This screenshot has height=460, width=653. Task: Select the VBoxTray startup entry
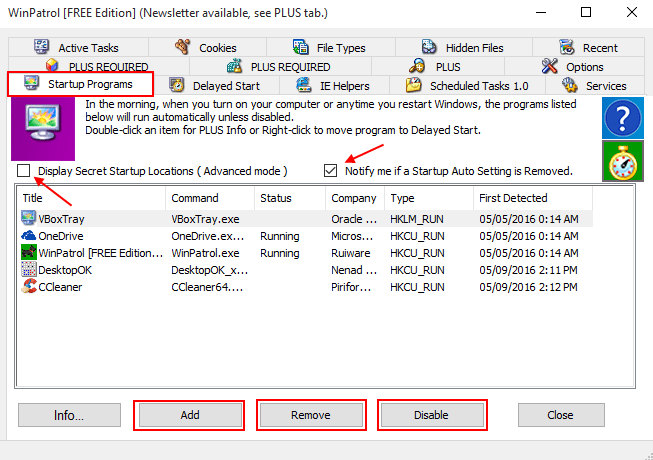pos(307,219)
